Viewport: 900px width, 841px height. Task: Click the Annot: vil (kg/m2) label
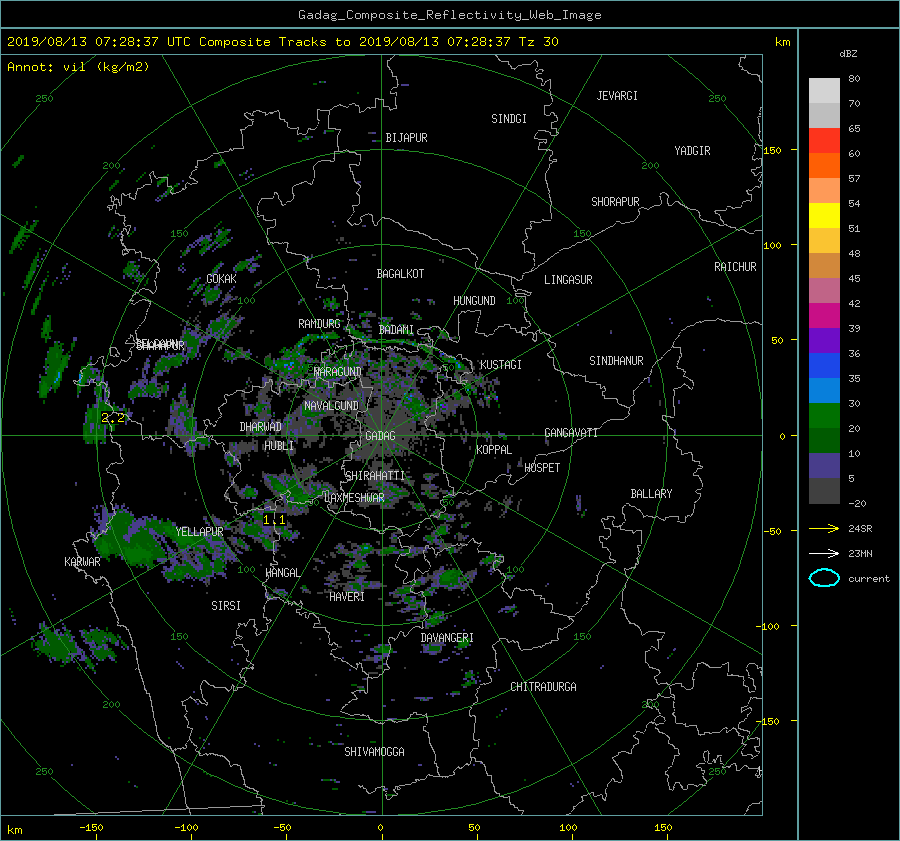click(x=78, y=67)
